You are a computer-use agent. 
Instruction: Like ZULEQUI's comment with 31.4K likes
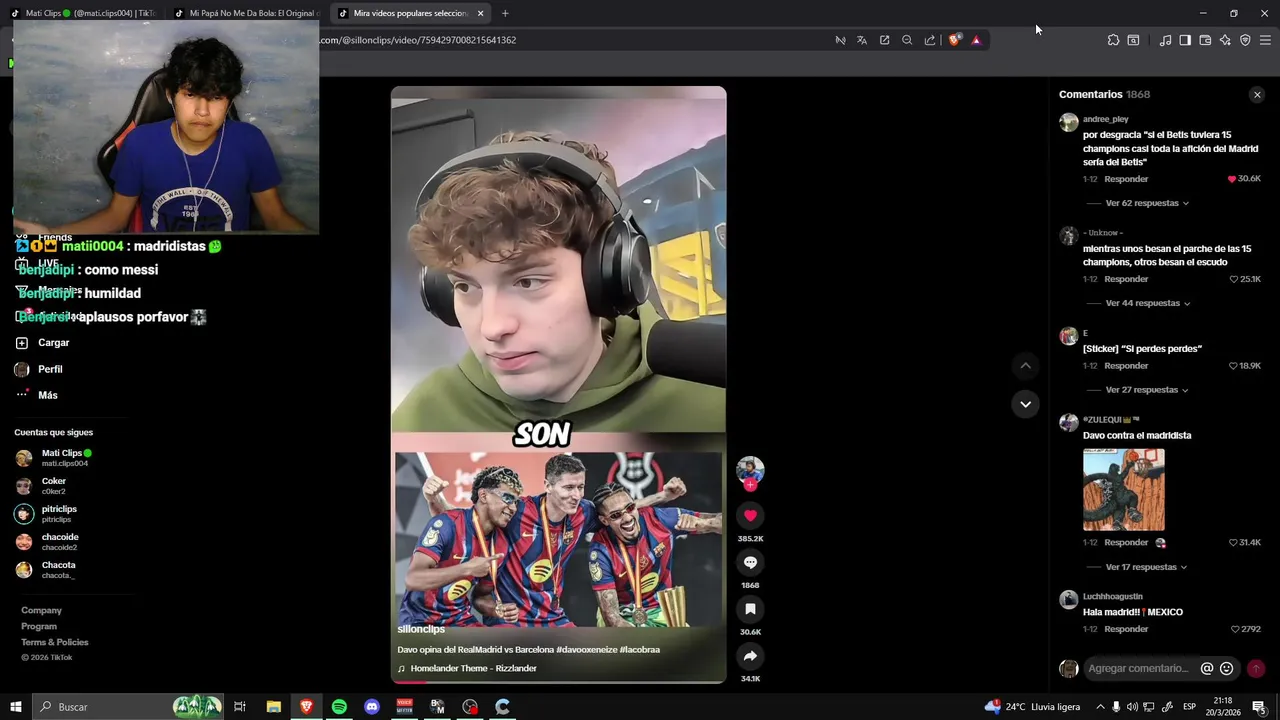click(1233, 542)
